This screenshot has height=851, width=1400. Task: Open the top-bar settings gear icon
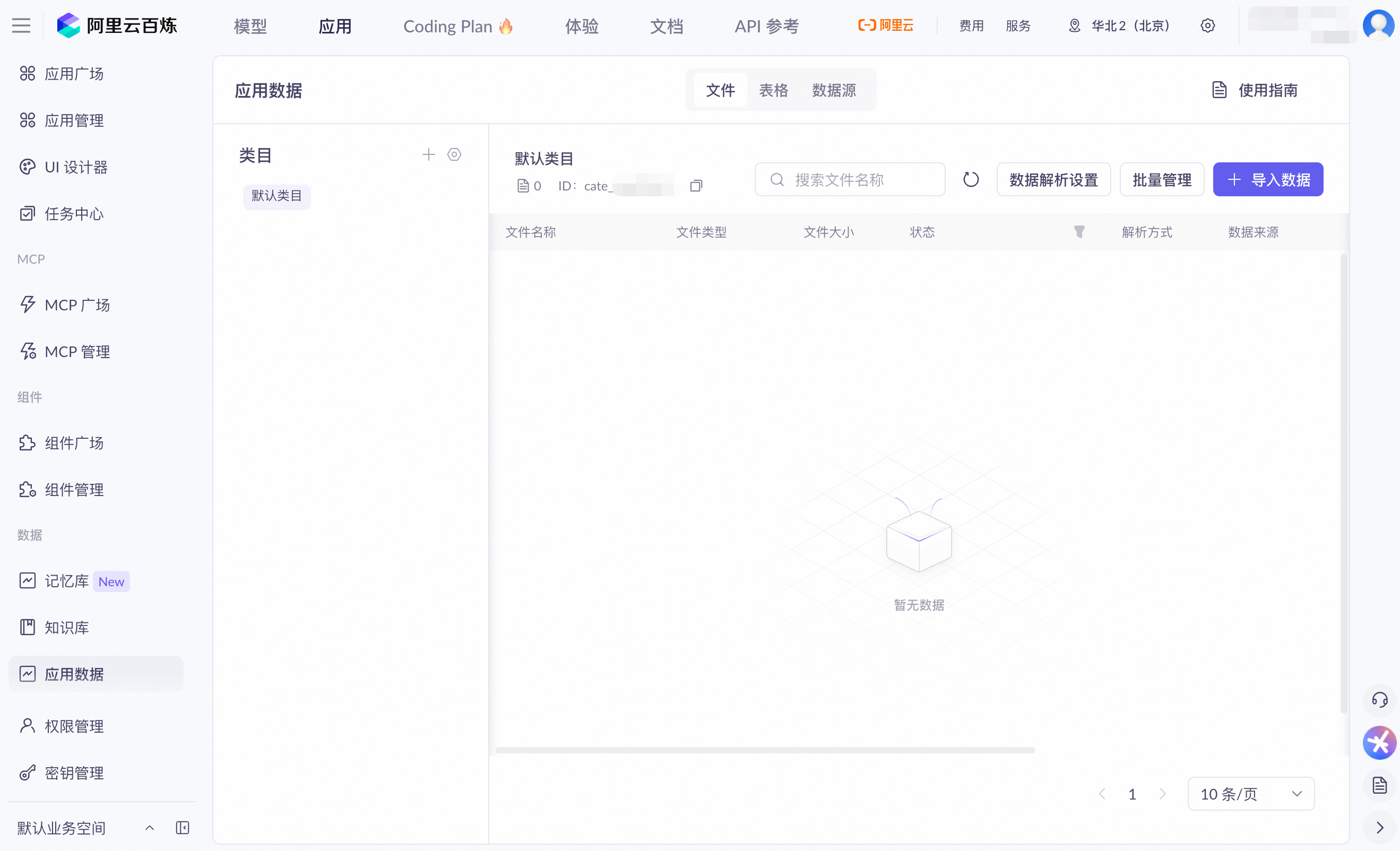(x=1207, y=25)
